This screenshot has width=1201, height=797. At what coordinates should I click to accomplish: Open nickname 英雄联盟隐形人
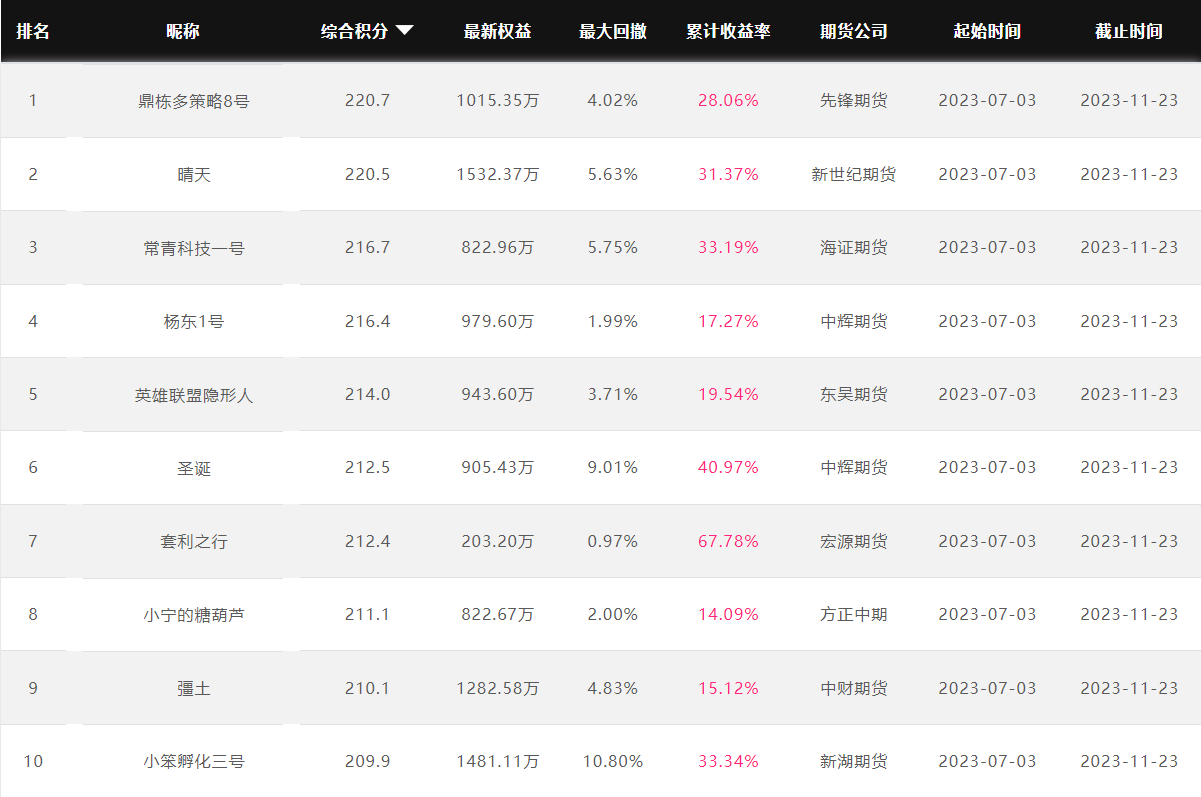click(x=194, y=395)
